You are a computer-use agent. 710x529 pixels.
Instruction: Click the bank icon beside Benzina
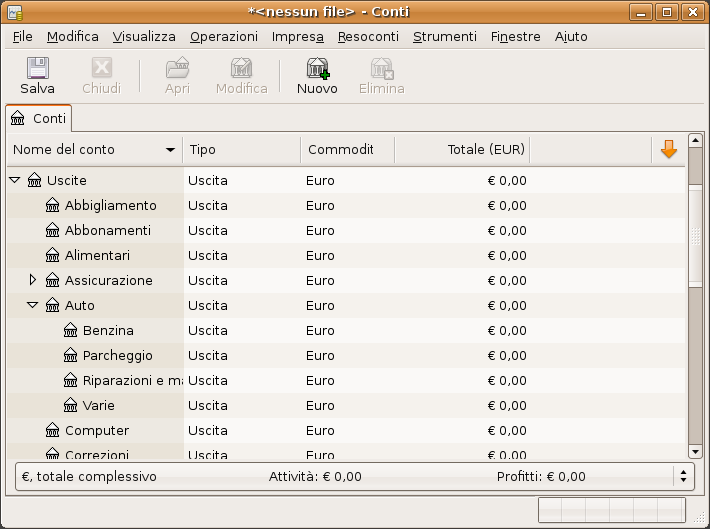pyautogui.click(x=71, y=331)
